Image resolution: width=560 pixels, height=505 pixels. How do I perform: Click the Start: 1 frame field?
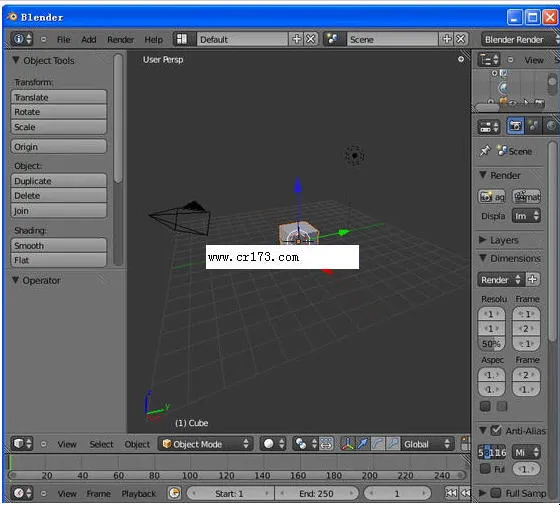(230, 493)
